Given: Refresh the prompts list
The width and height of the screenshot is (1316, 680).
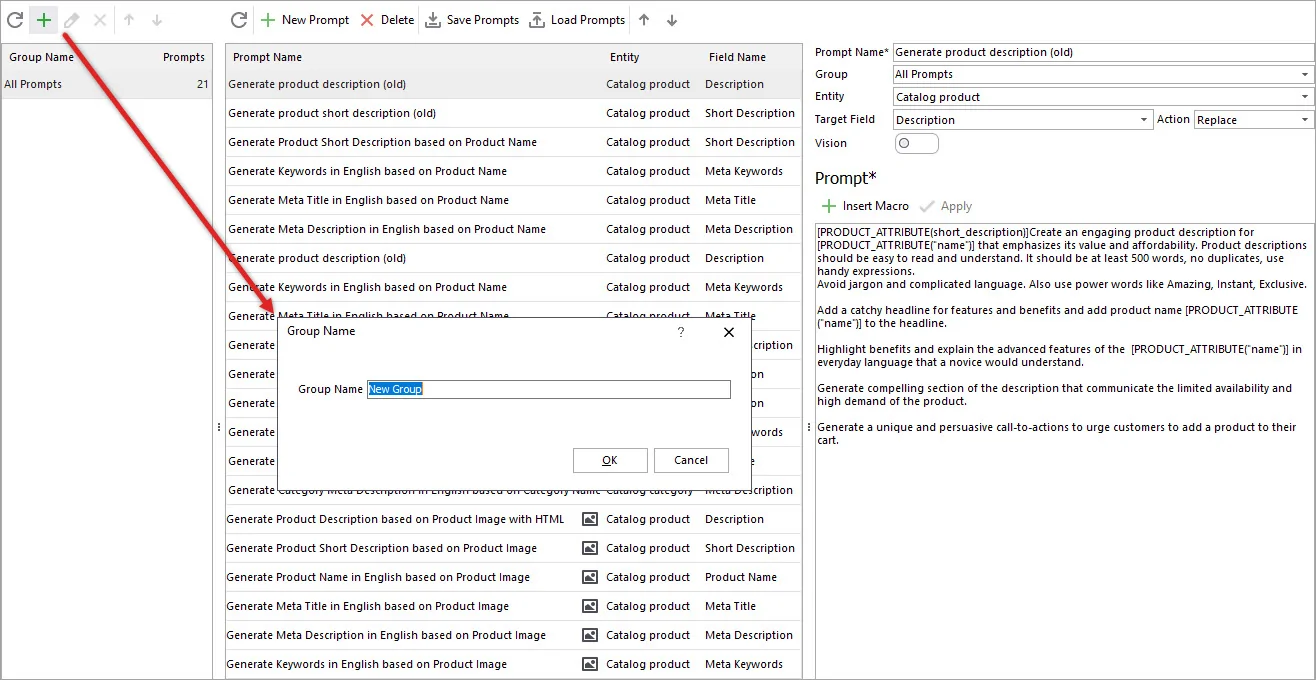Looking at the screenshot, I should click(238, 20).
